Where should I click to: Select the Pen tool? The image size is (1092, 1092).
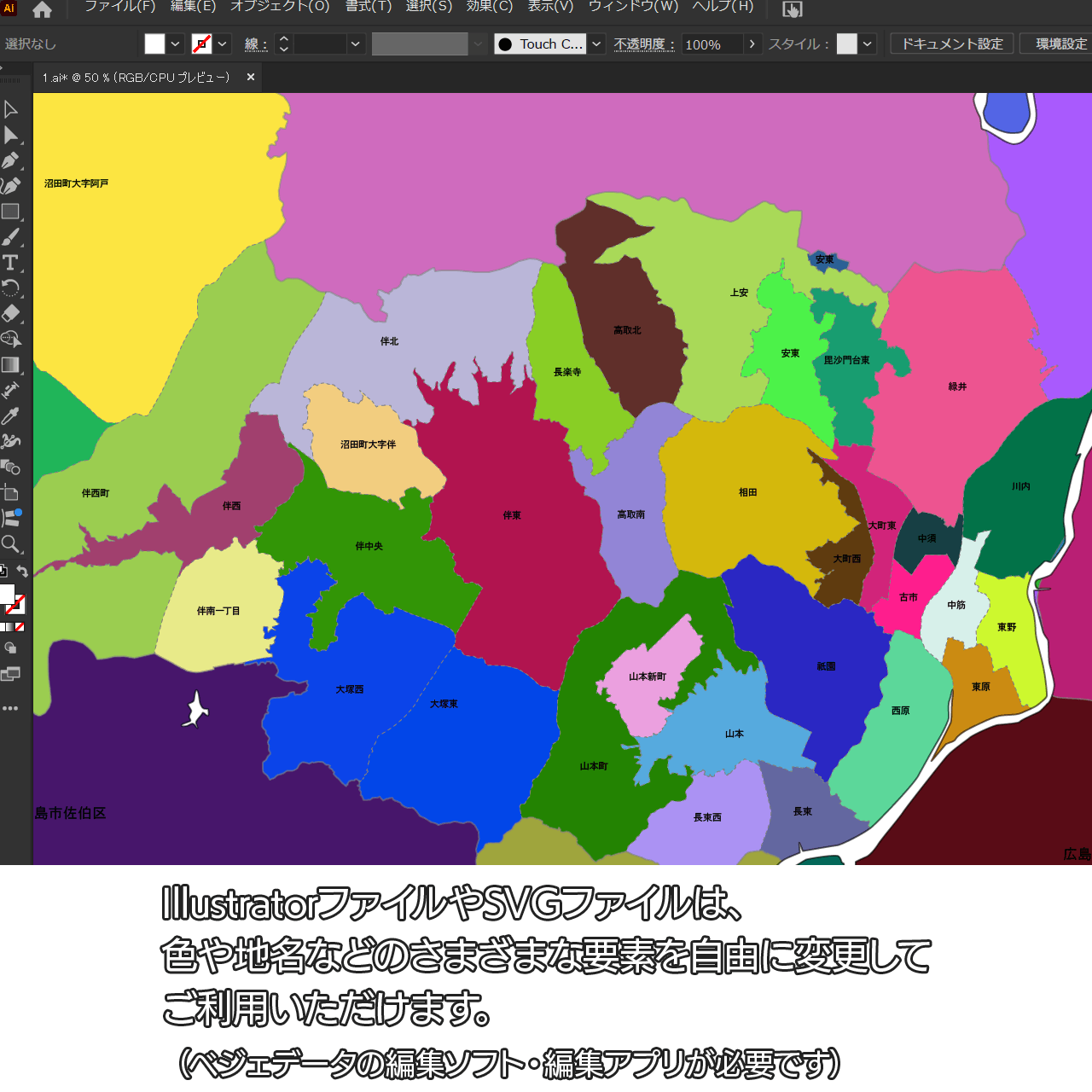[x=10, y=160]
